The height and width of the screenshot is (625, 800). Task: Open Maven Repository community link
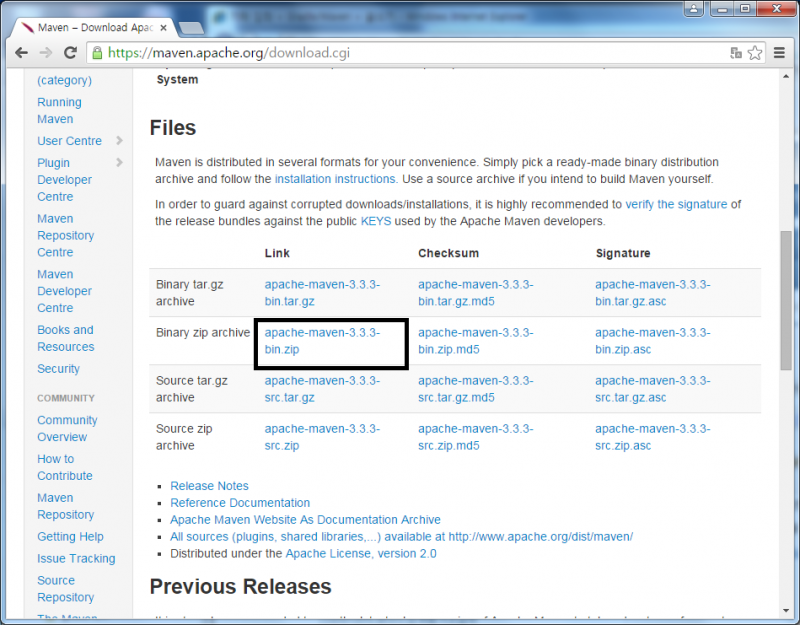pyautogui.click(x=65, y=506)
